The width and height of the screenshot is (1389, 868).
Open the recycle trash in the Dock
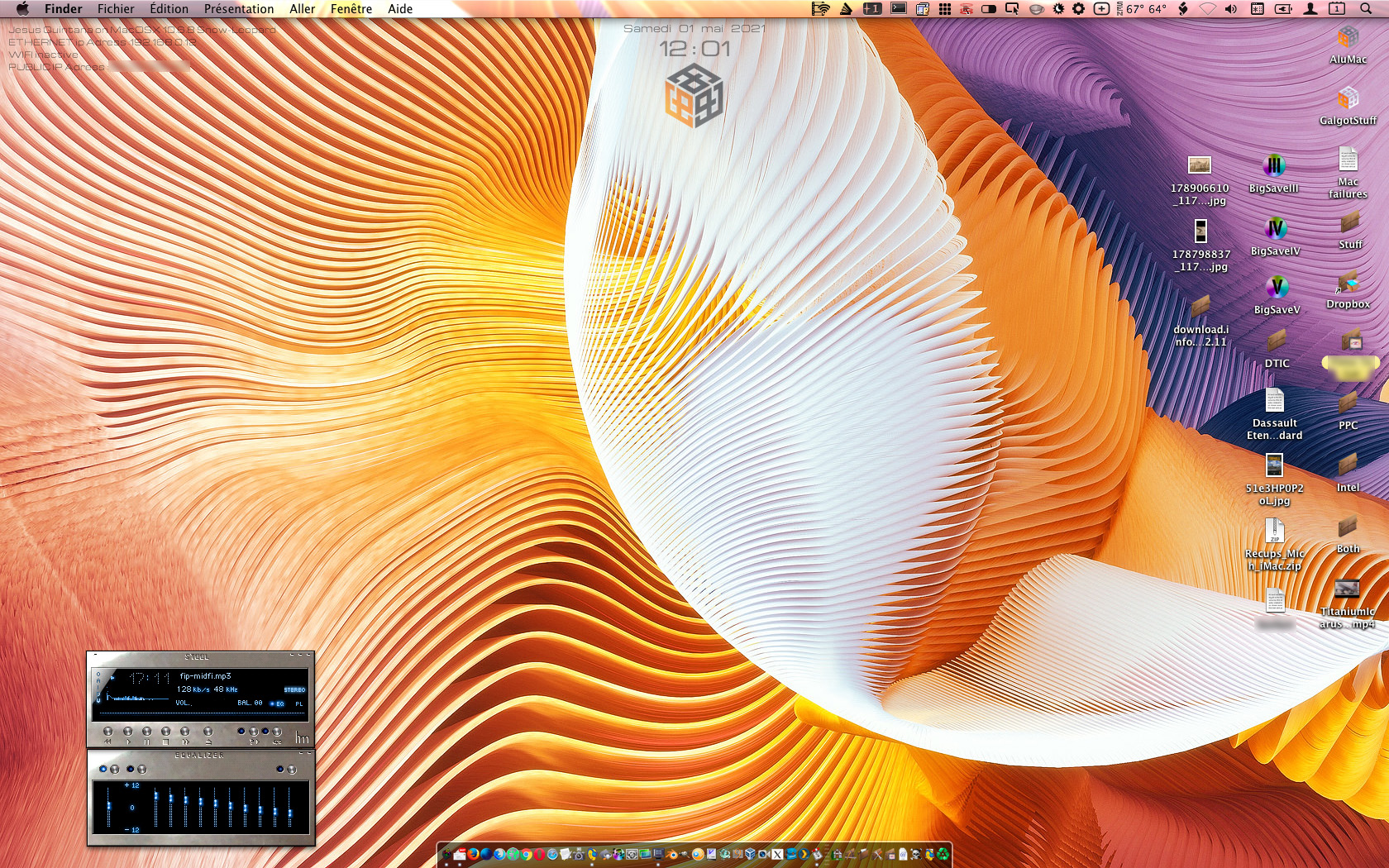coord(943,854)
